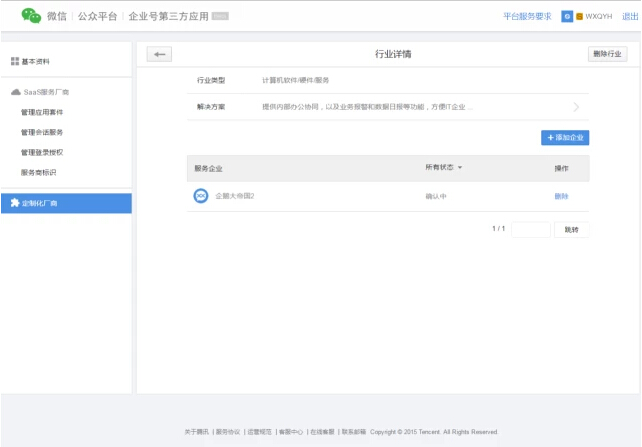Select 管理会话服务 menu item

[42, 132]
